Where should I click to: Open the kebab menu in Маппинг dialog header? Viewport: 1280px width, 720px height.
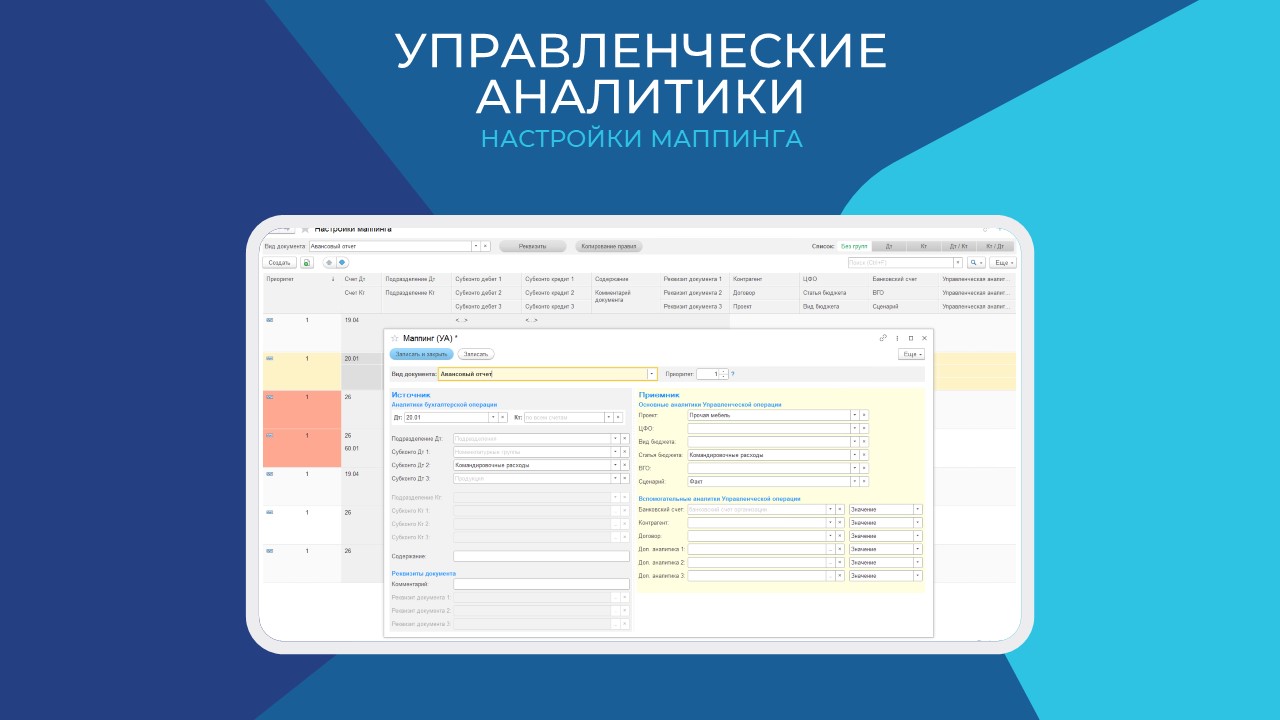[897, 338]
